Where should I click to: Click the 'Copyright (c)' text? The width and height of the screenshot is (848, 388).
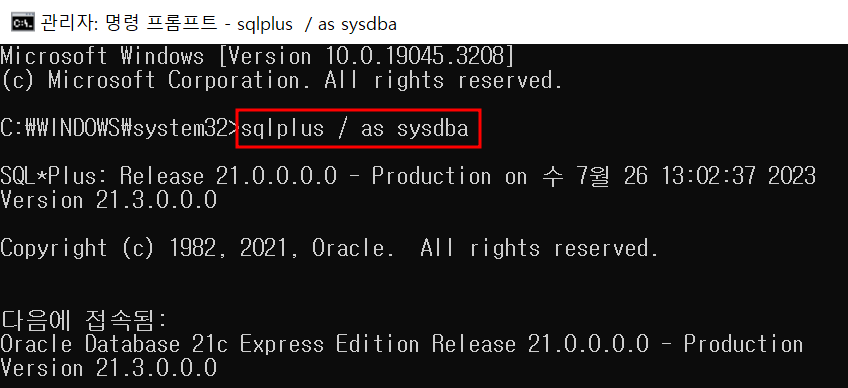point(78,248)
